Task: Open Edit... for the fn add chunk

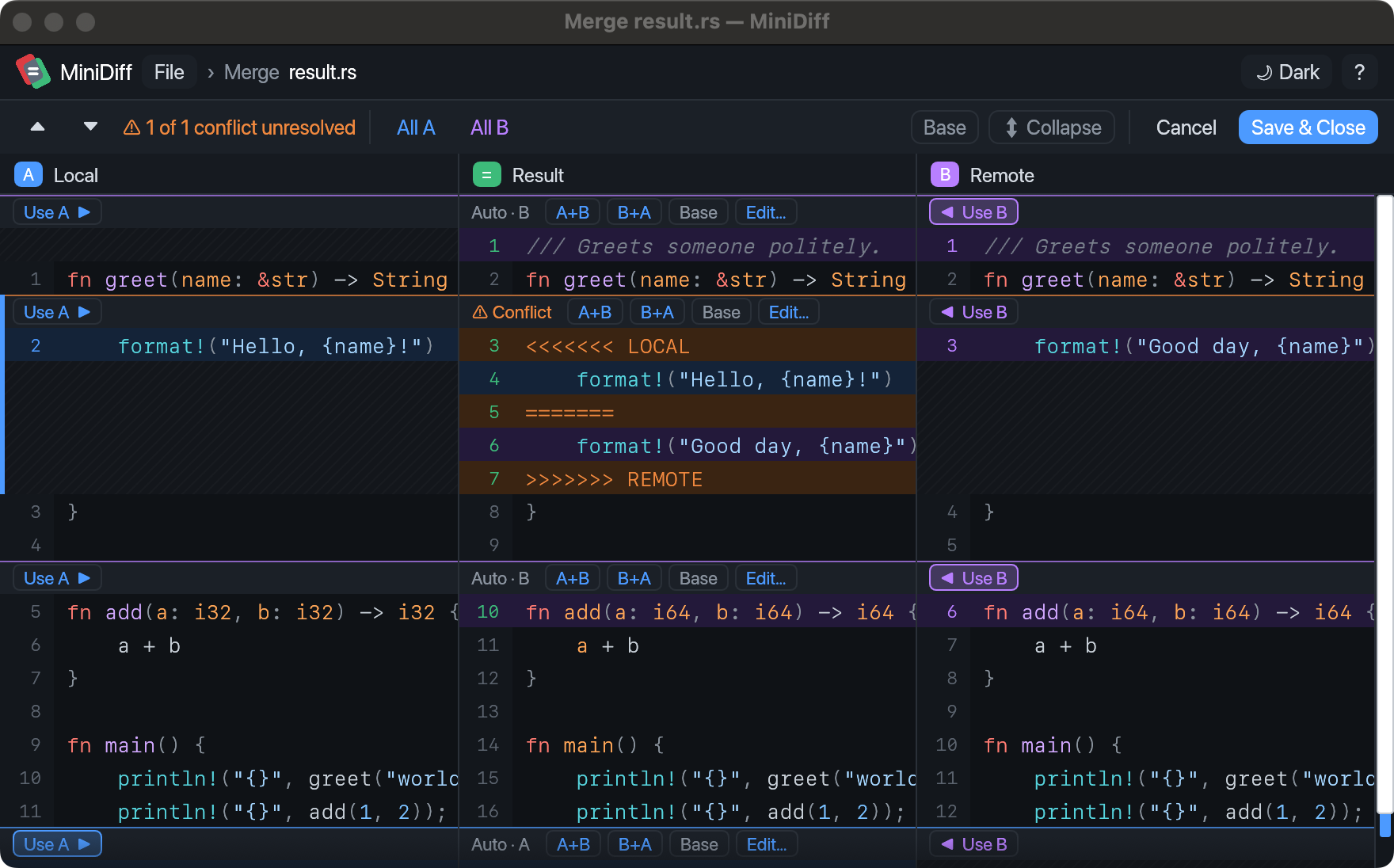Action: coord(766,578)
